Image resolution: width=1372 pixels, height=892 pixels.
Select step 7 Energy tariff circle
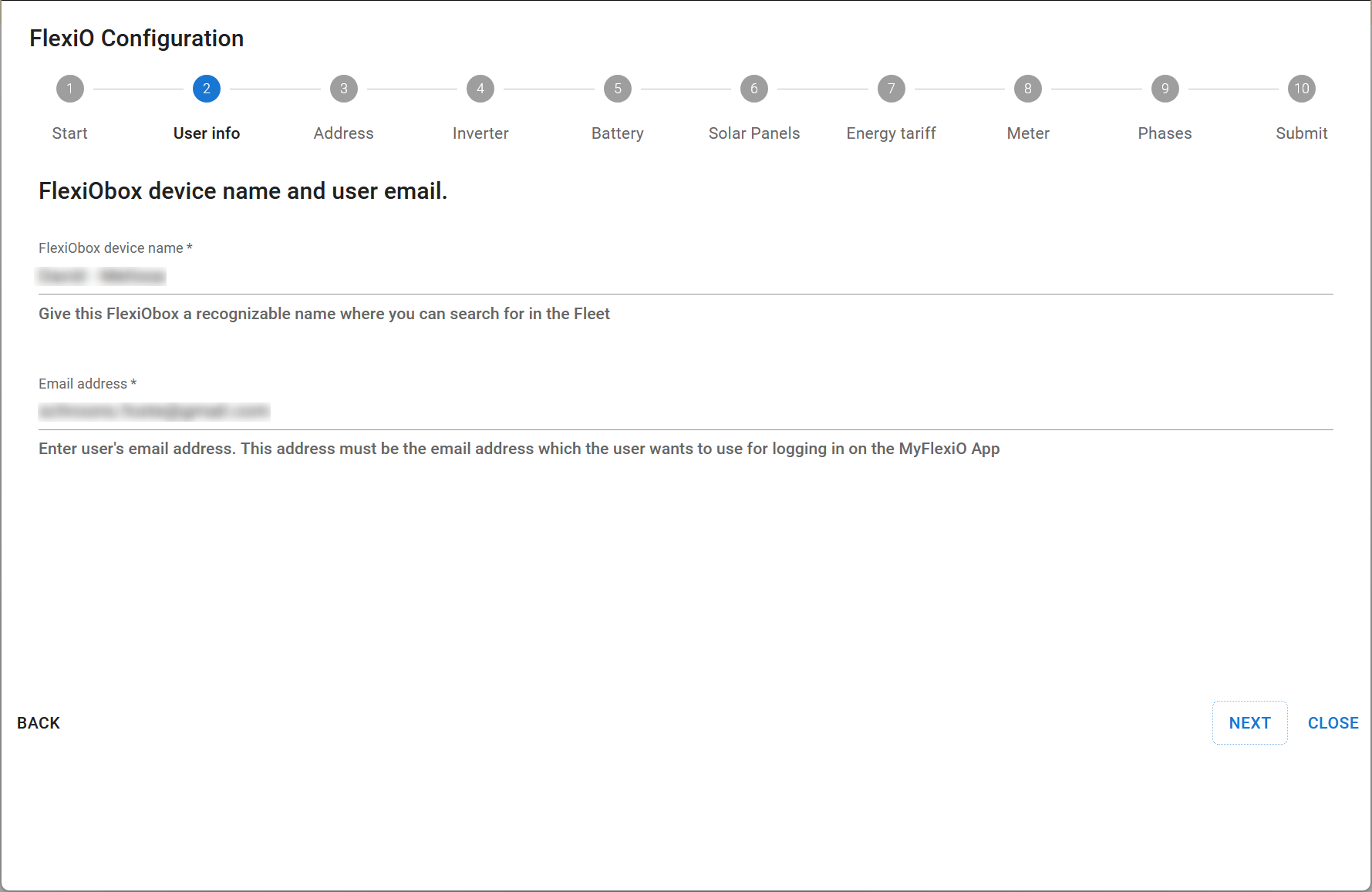(891, 89)
